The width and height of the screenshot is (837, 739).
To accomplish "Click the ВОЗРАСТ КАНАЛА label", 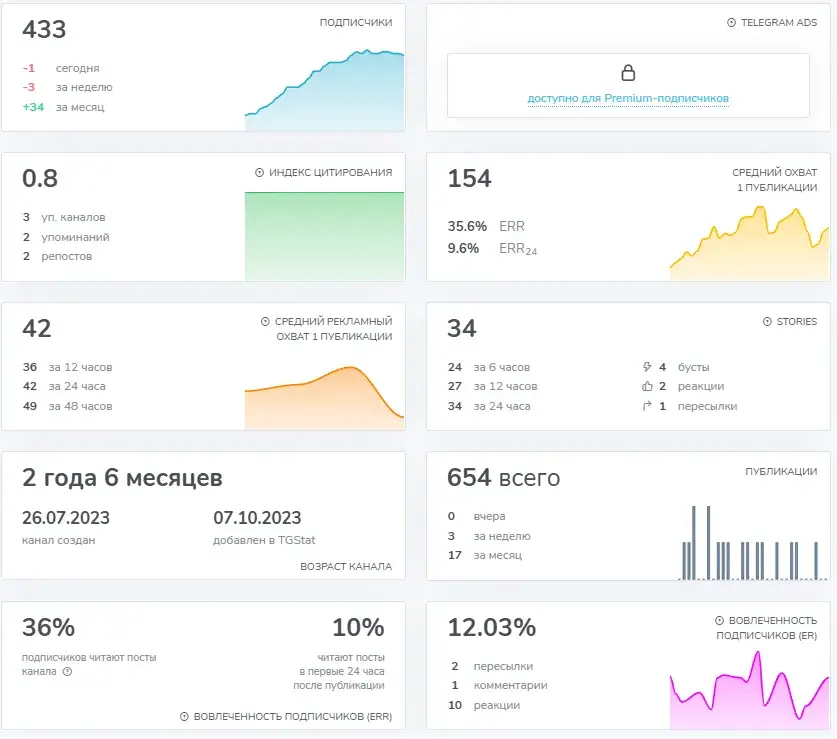I will [346, 567].
